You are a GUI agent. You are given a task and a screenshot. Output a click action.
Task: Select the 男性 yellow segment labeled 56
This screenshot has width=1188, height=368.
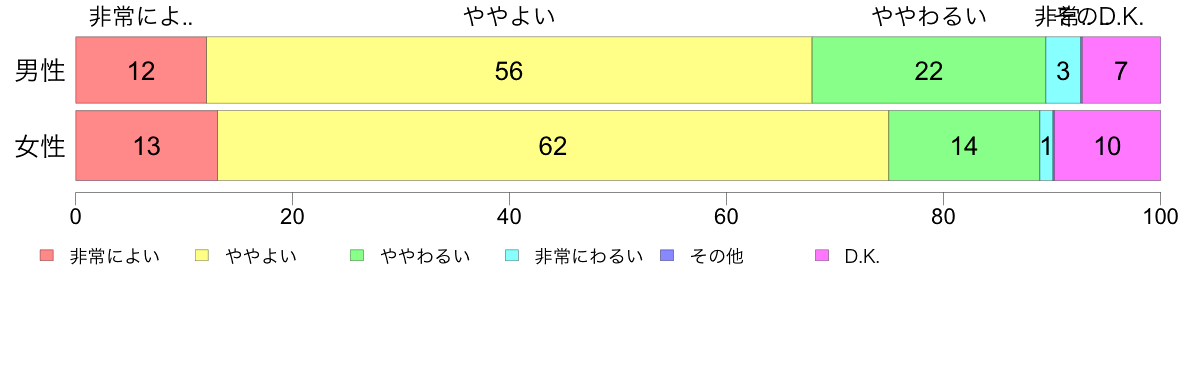coord(509,70)
